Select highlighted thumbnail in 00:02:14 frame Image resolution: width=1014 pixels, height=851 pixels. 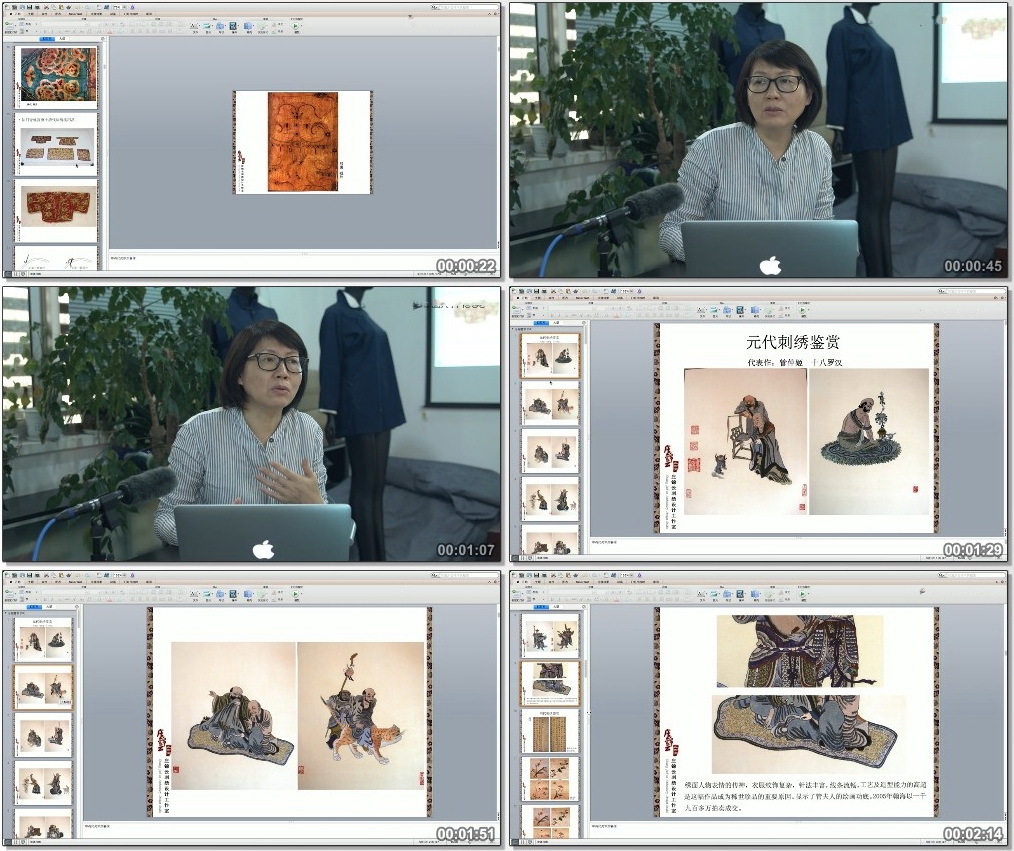pos(551,684)
